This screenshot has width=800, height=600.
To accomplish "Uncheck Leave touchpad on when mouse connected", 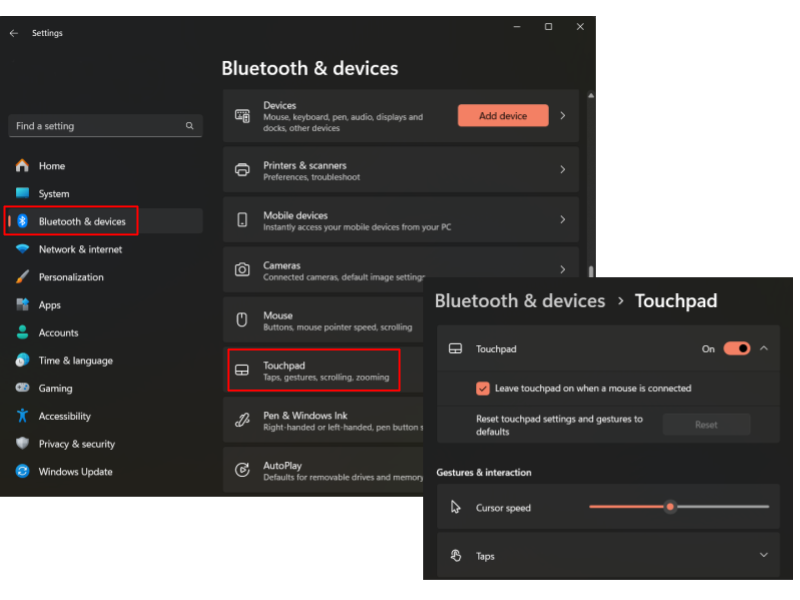I will (483, 388).
